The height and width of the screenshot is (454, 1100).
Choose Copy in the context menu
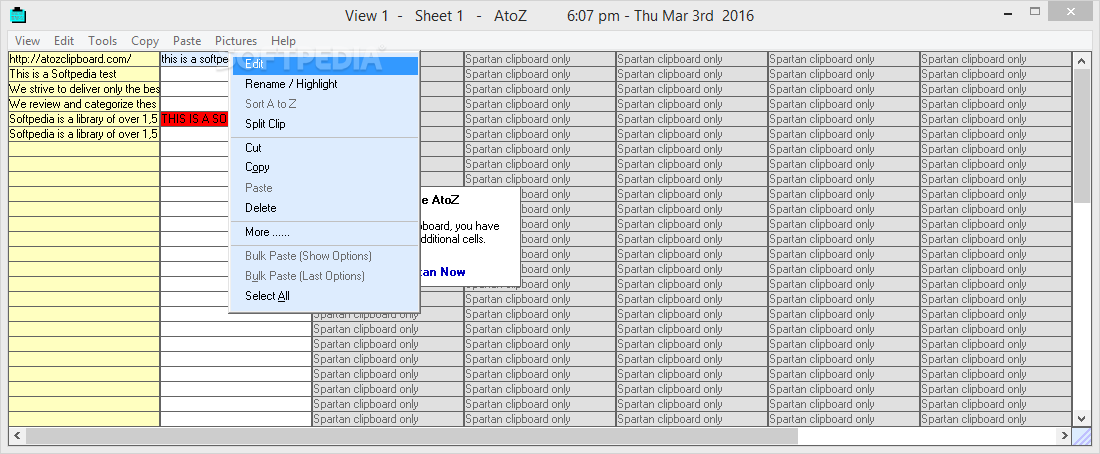point(325,168)
